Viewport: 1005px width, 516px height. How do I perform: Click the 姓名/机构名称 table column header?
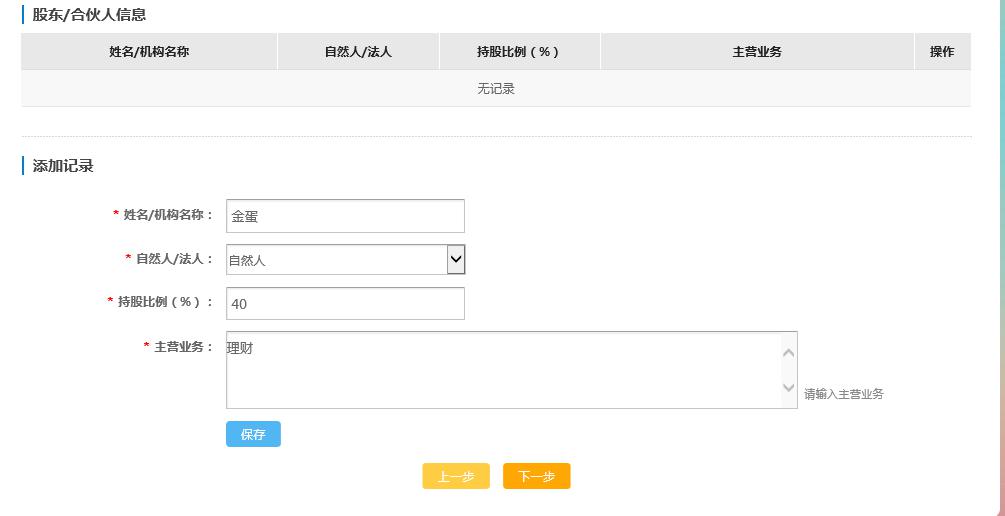point(149,52)
